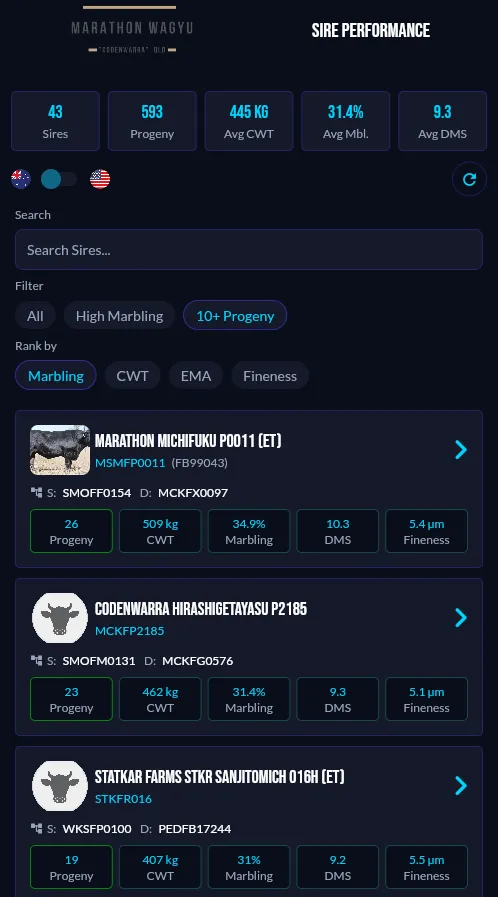This screenshot has width=498, height=897.
Task: Click the 462 kg CWT stat box
Action: pos(160,700)
